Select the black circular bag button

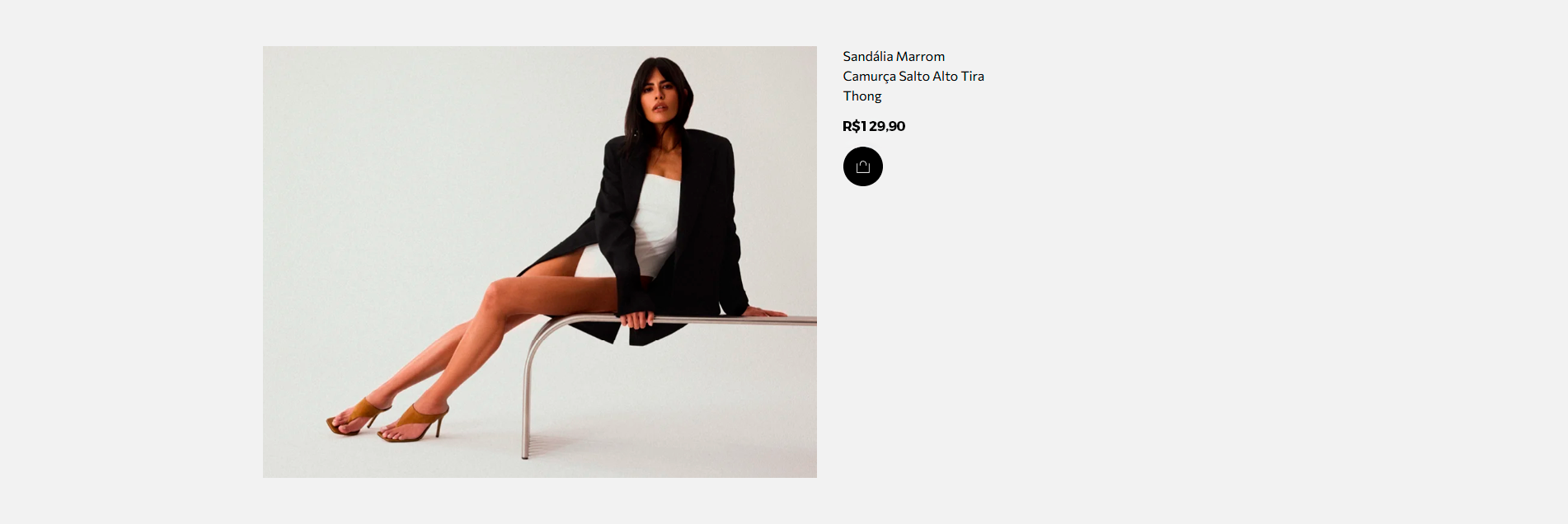(x=862, y=166)
